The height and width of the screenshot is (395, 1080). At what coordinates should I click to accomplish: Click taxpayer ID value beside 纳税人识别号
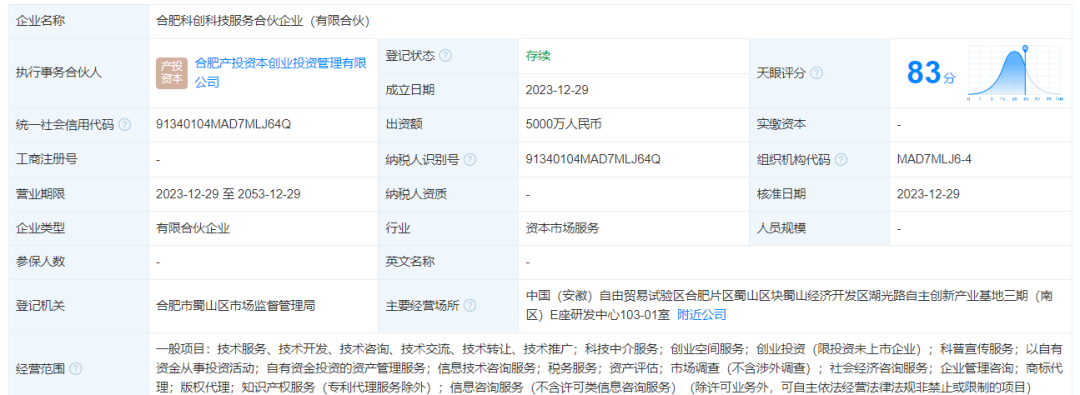[593, 159]
